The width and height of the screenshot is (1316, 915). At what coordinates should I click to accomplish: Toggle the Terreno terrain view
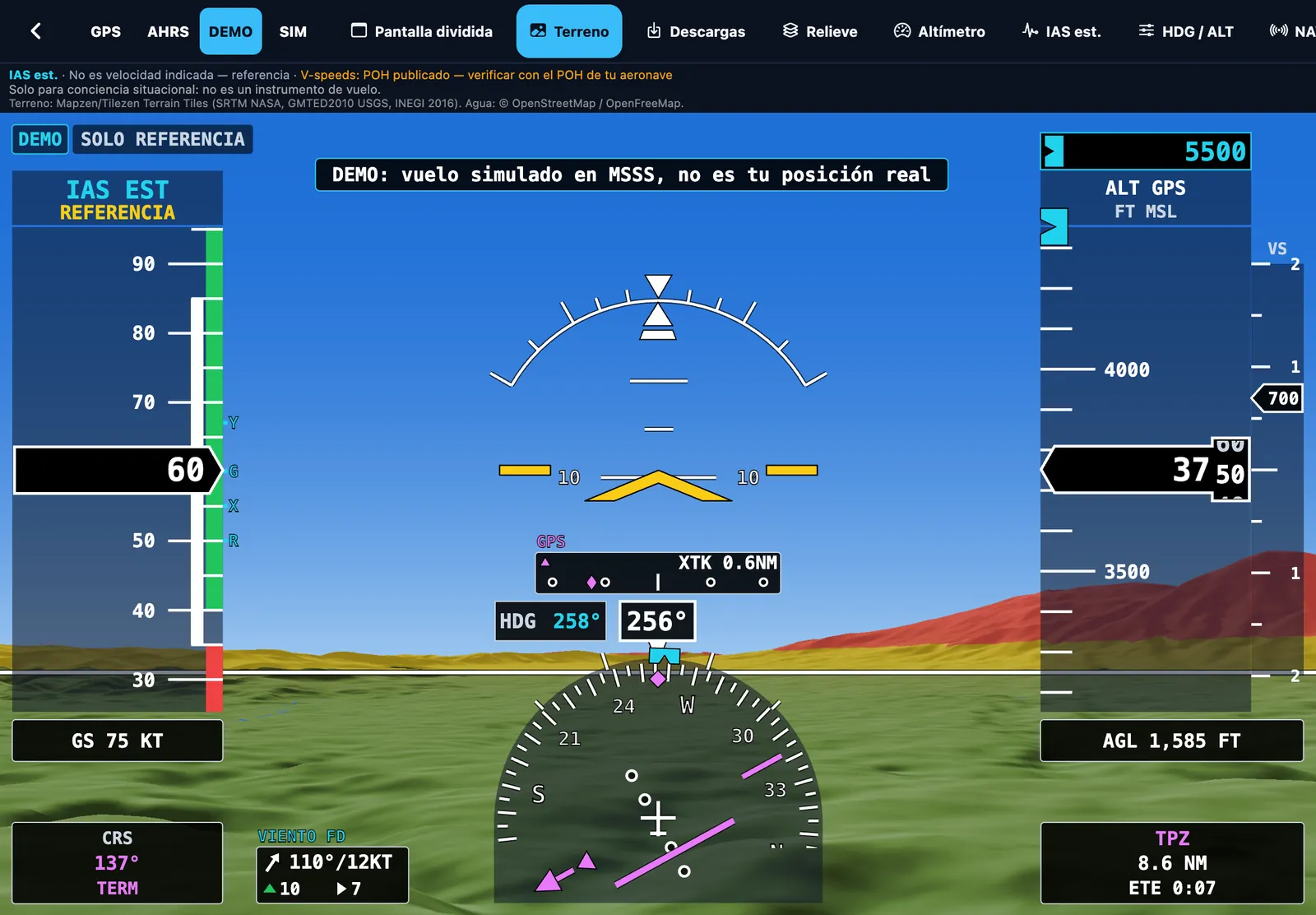(x=569, y=31)
